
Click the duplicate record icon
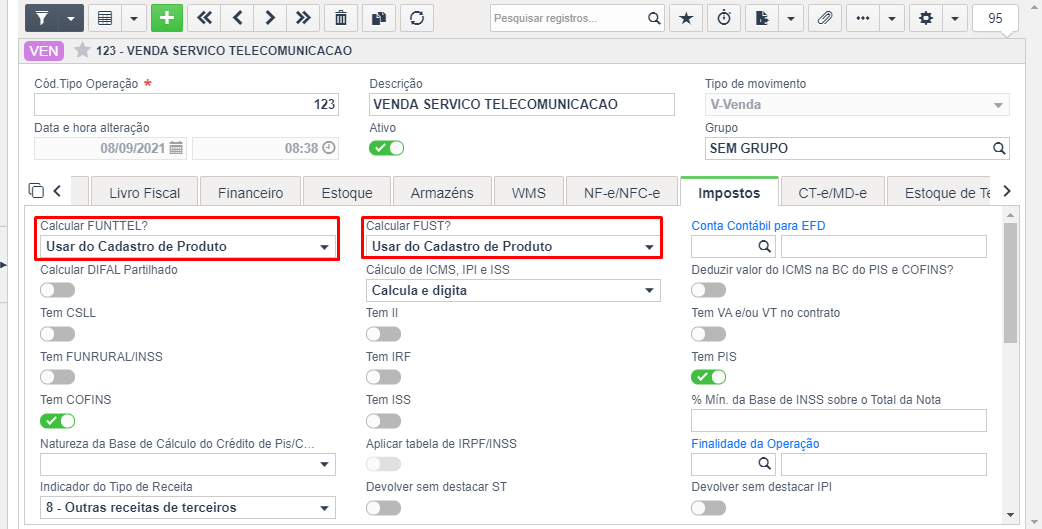pyautogui.click(x=379, y=18)
